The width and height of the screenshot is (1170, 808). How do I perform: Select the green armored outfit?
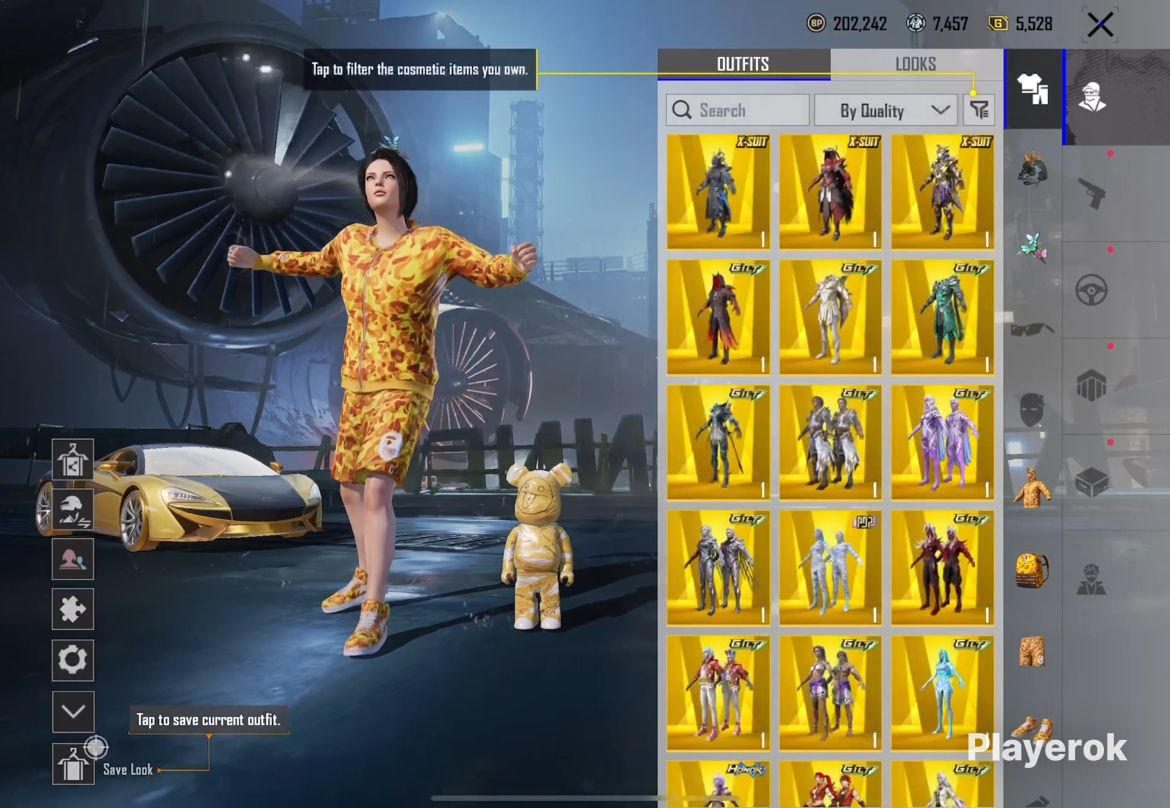942,317
